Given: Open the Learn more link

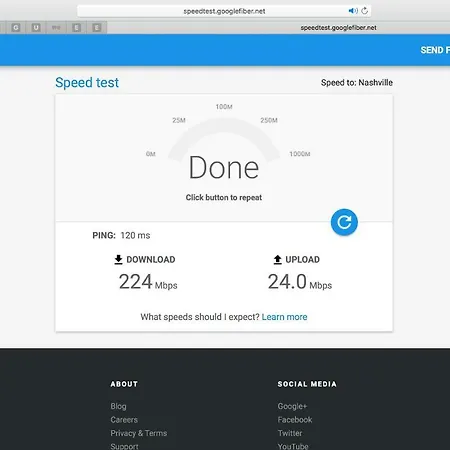Looking at the screenshot, I should tap(284, 317).
